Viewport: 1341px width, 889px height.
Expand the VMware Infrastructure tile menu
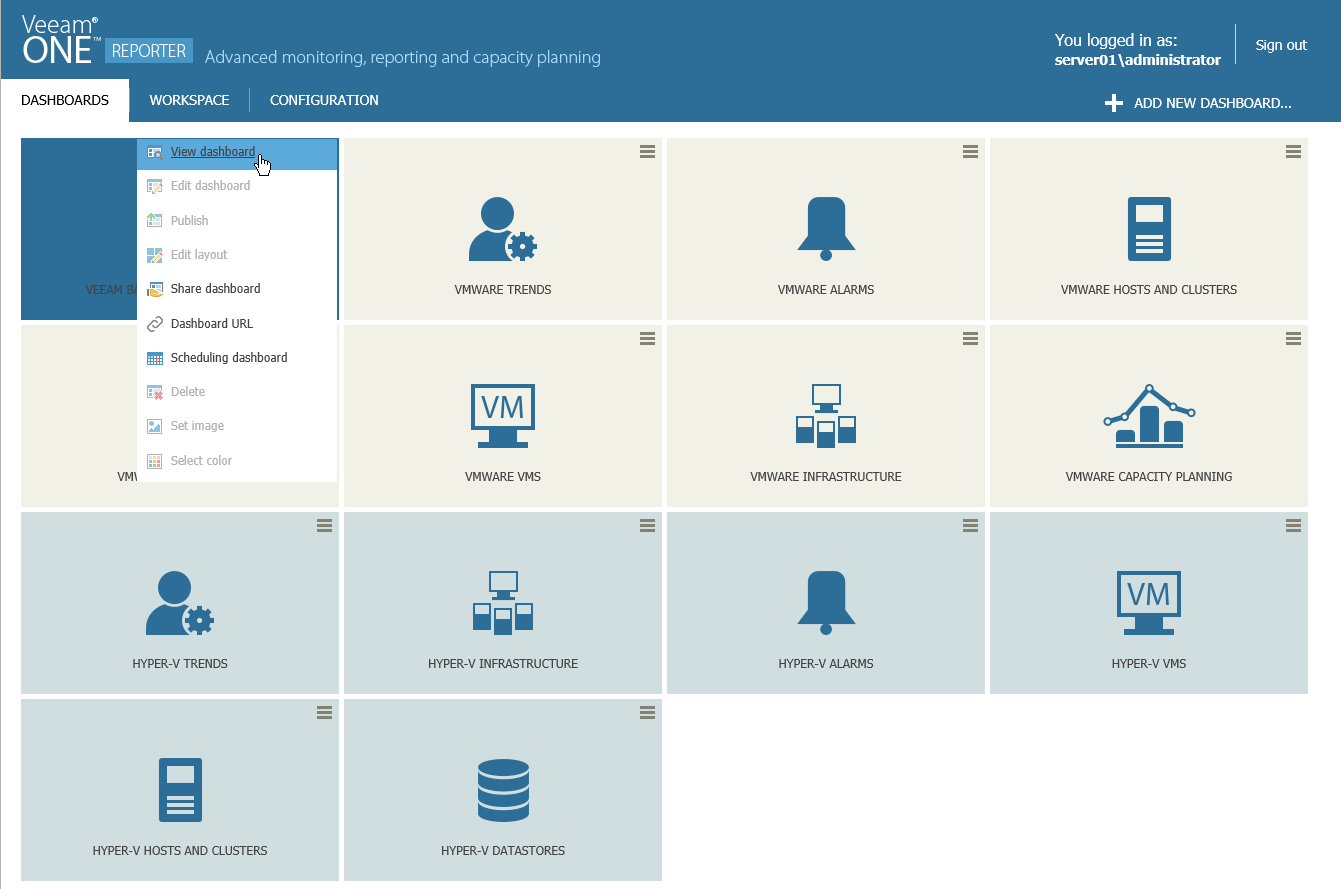coord(970,338)
